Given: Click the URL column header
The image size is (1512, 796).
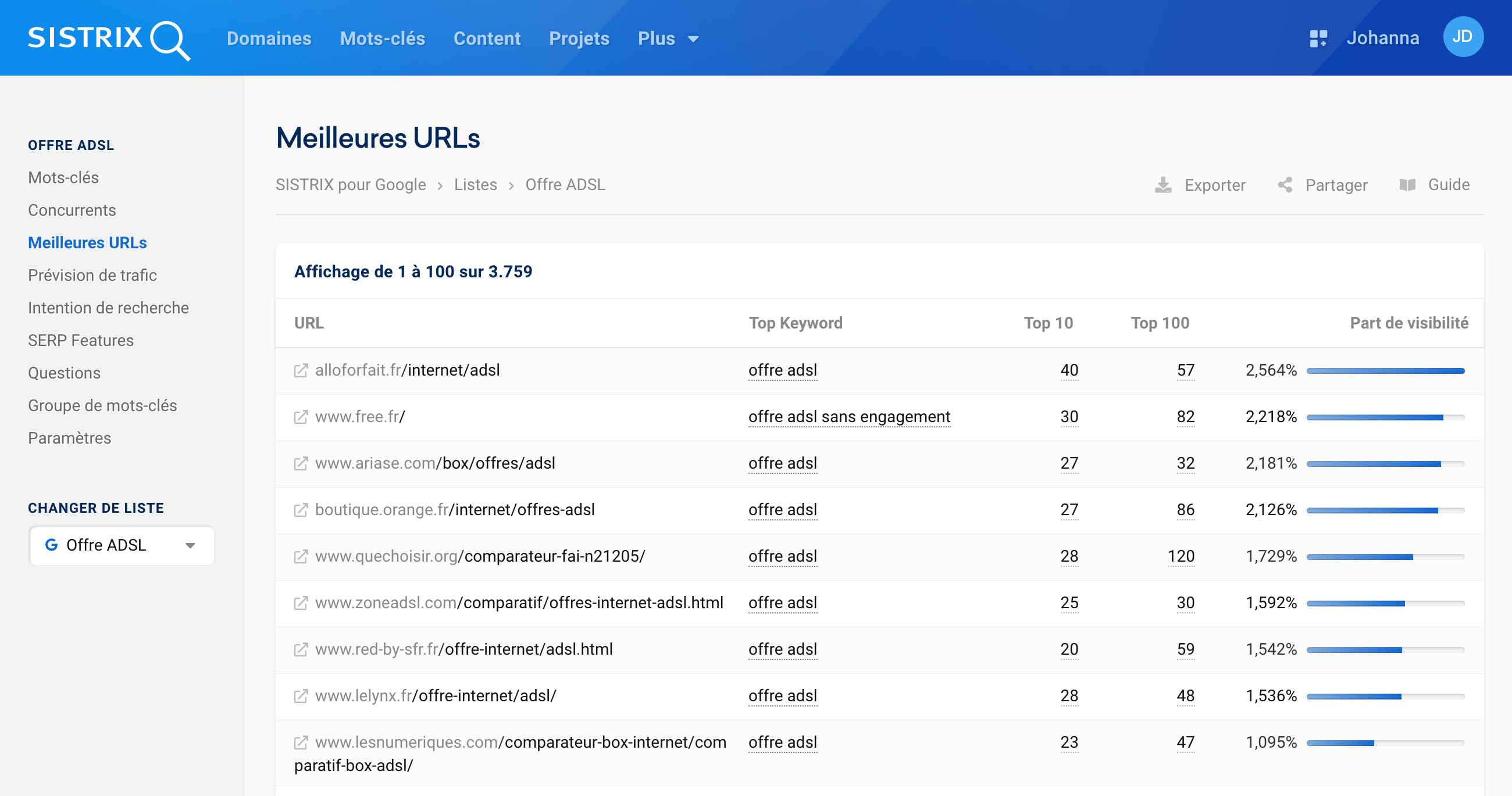Looking at the screenshot, I should coord(309,323).
